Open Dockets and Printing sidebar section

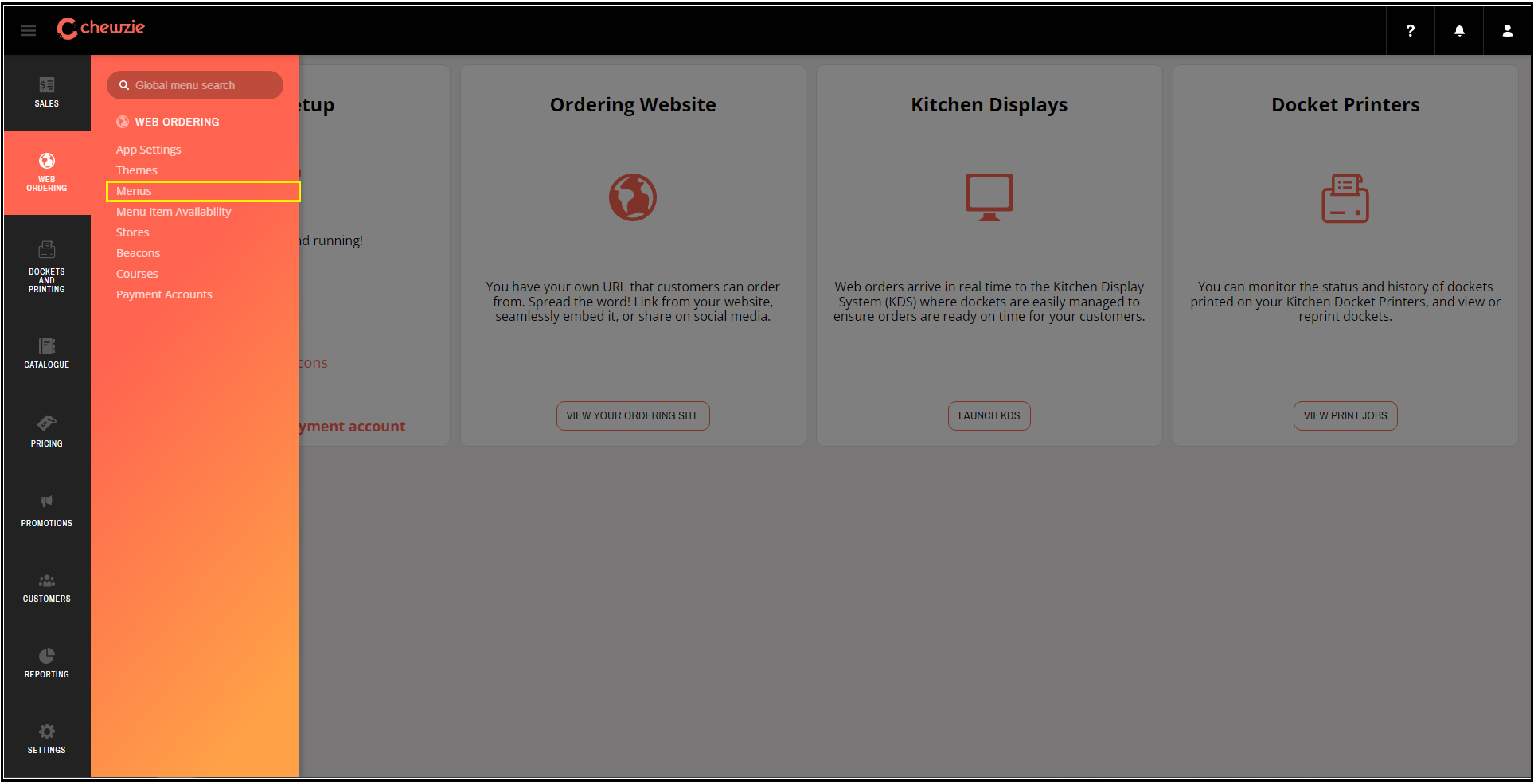47,267
